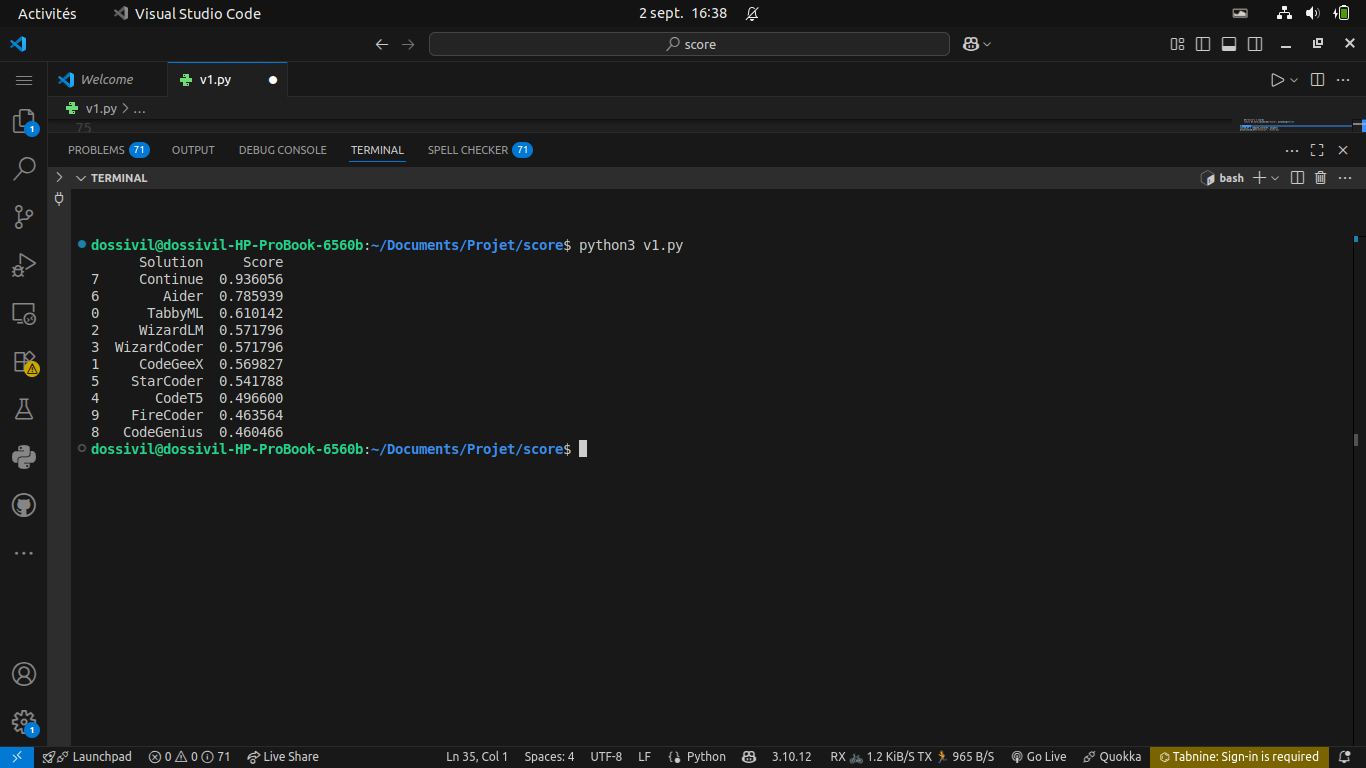Show additional views via the activity bar ellipsis
This screenshot has width=1366, height=768.
click(24, 553)
